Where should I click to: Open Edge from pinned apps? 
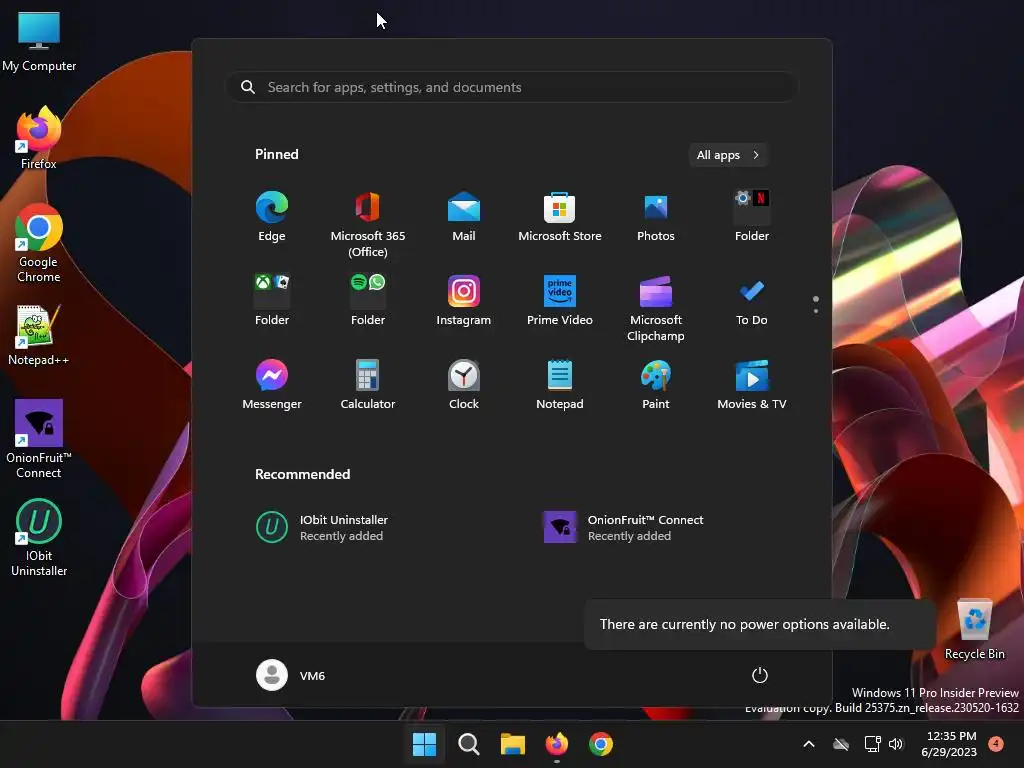tap(272, 217)
